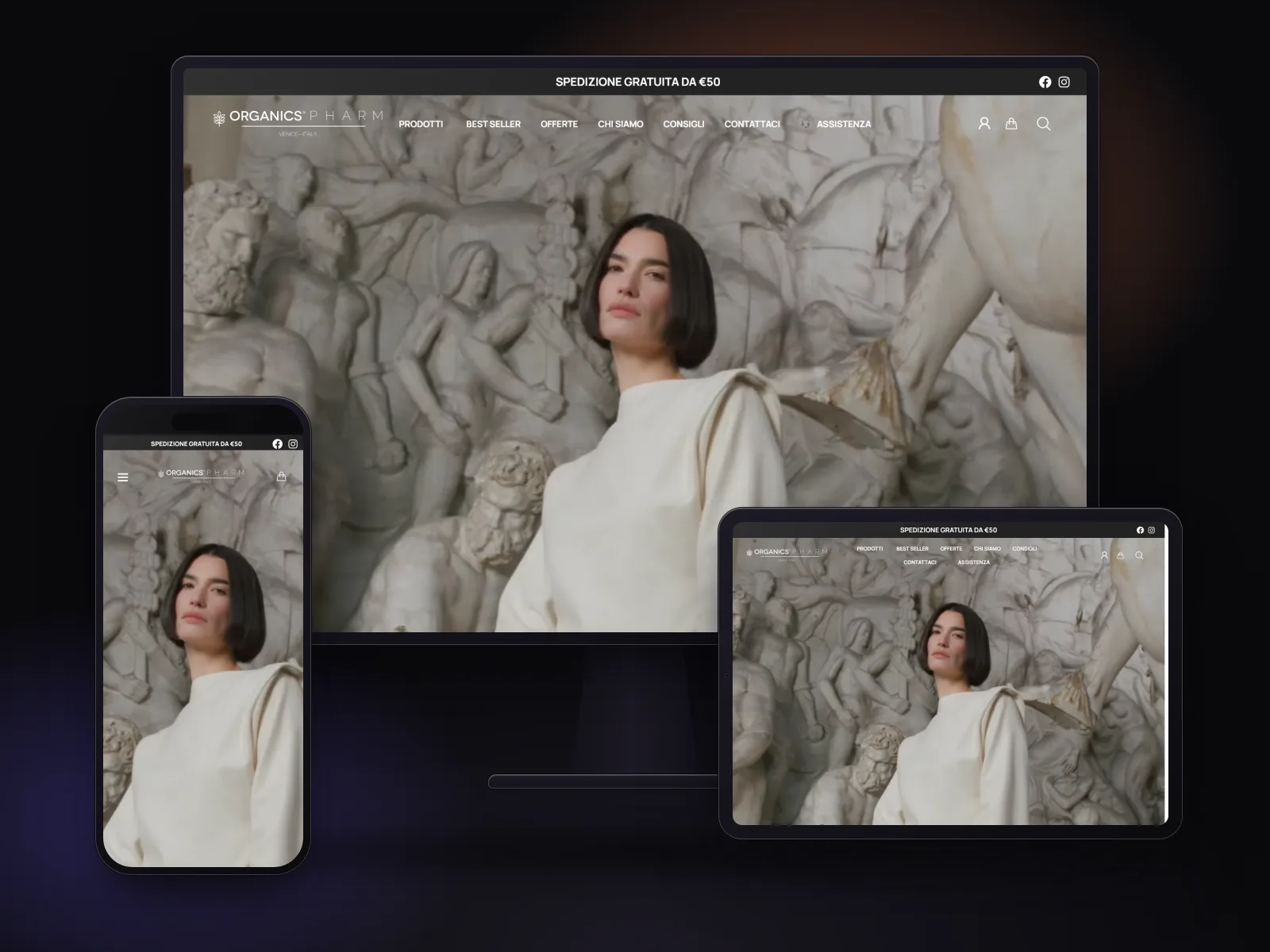Click Organics Pharm logo on phone mockup

click(202, 474)
